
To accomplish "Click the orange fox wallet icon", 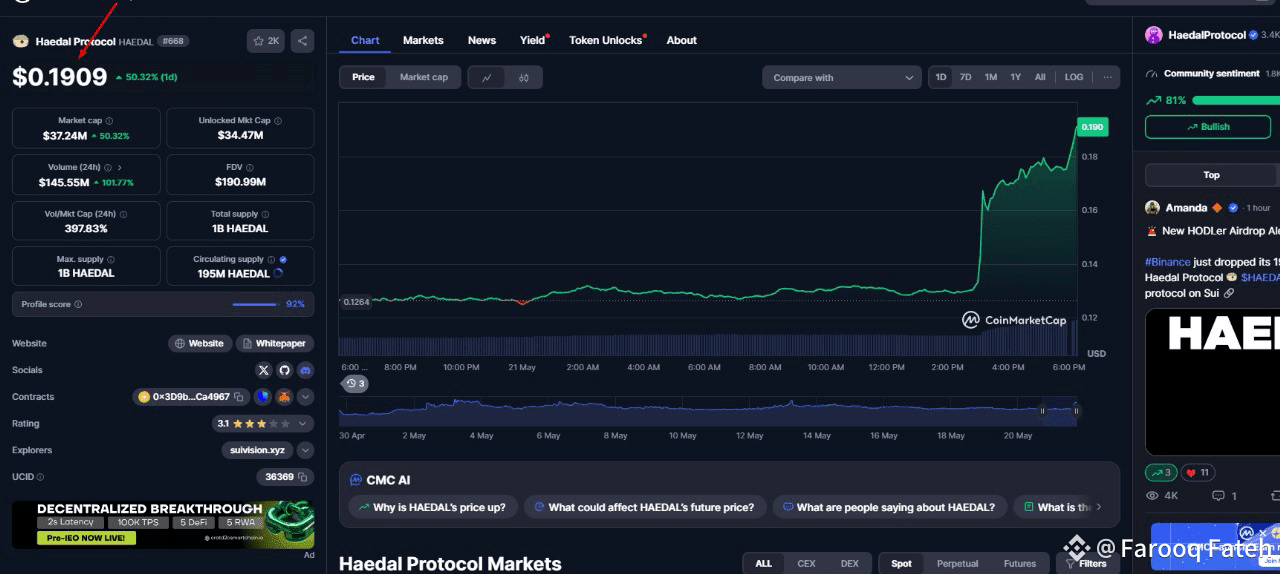I will click(x=284, y=397).
